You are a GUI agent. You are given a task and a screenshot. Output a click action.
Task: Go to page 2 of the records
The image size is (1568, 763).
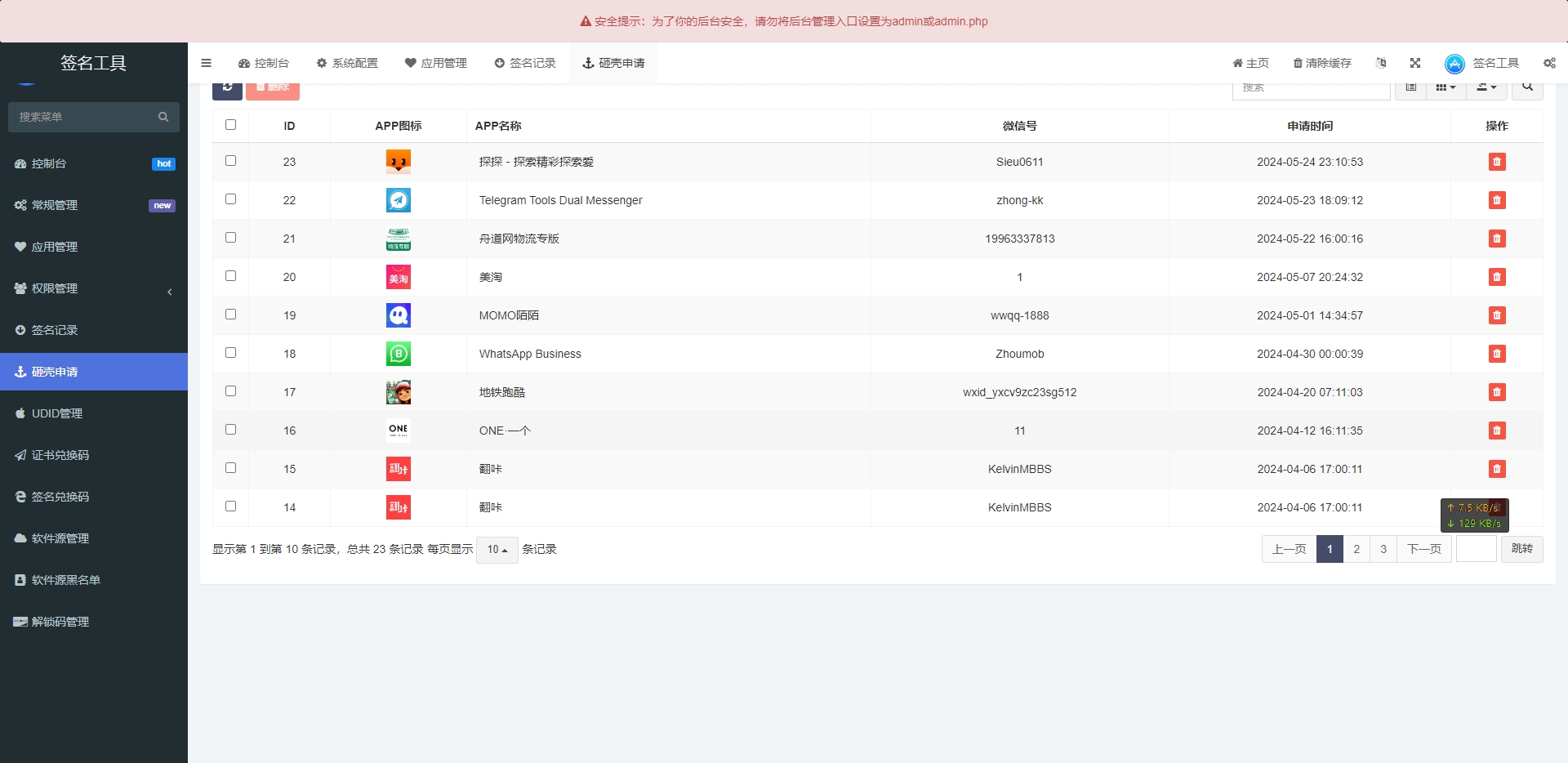tap(1356, 549)
